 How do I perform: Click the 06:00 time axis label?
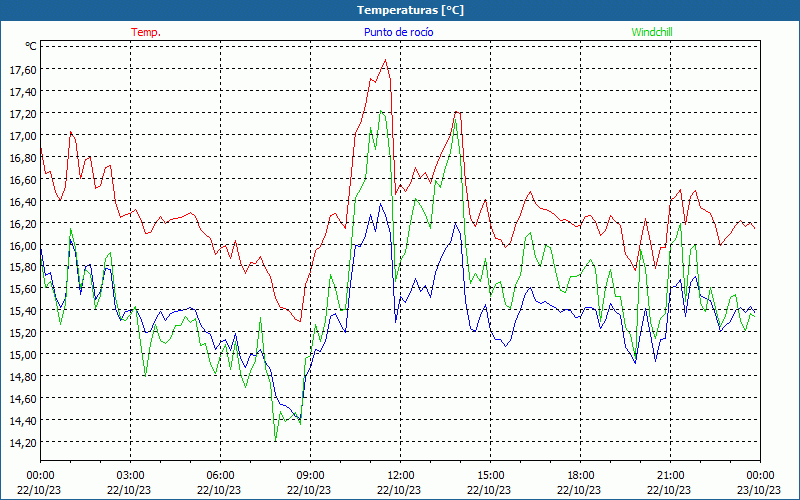tap(220, 476)
